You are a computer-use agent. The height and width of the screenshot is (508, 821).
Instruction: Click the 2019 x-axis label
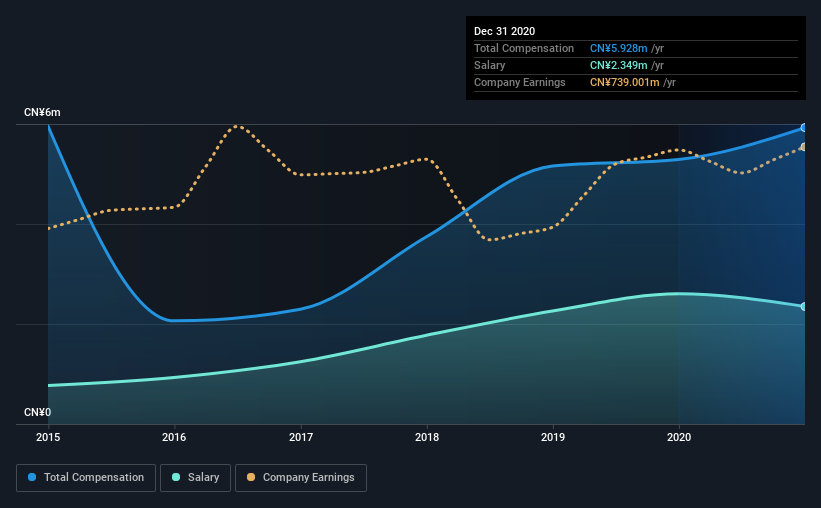553,437
